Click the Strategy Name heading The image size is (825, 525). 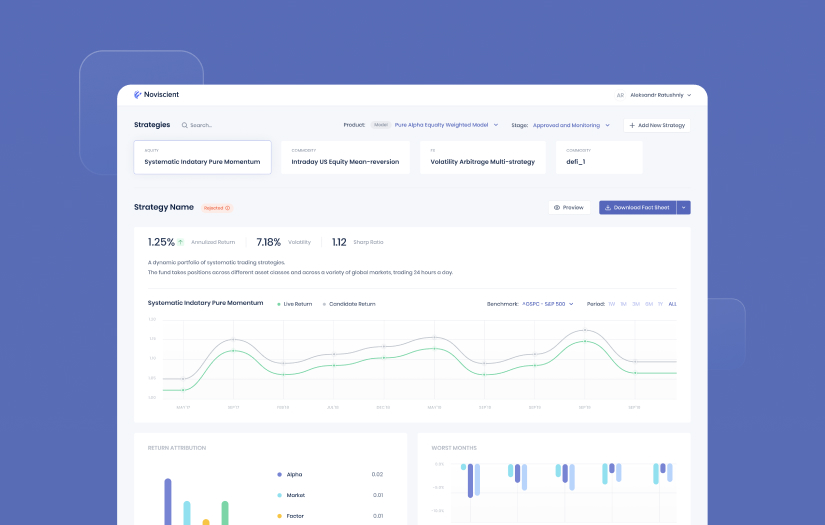tap(164, 207)
